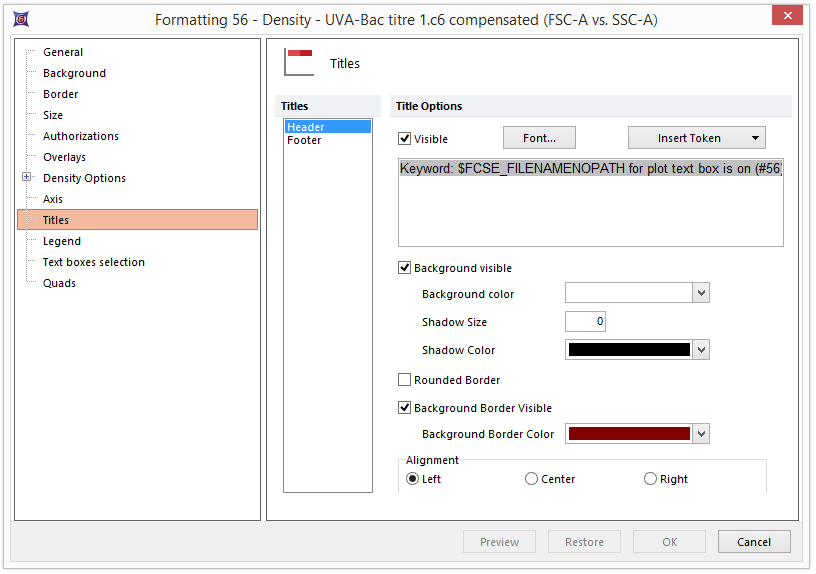Enable the Rounded Border option
Viewport: 816px width, 574px height.
405,380
